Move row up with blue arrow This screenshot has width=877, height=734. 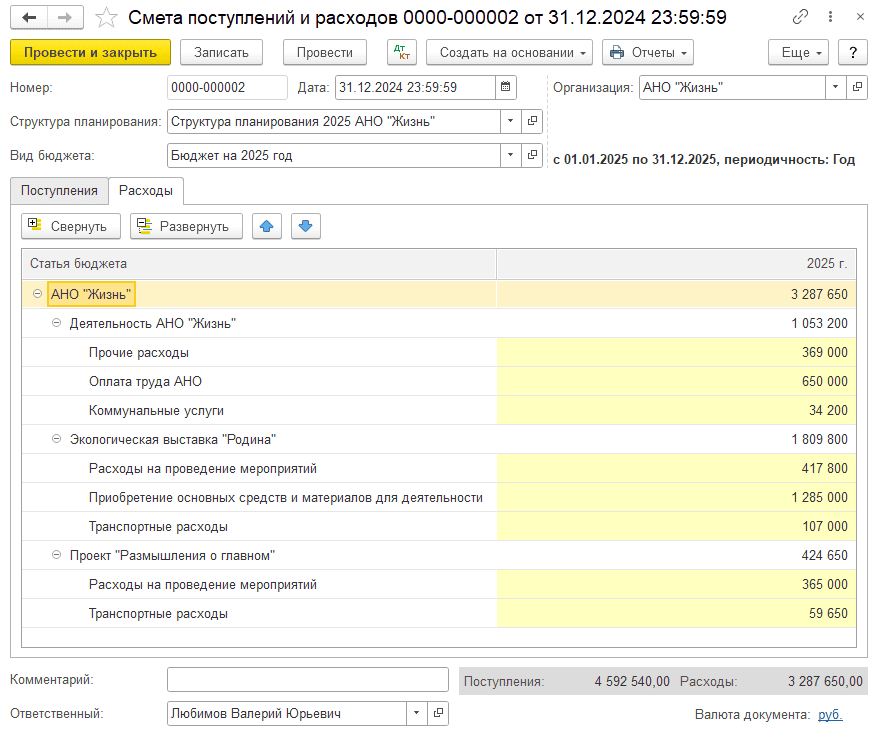(266, 226)
